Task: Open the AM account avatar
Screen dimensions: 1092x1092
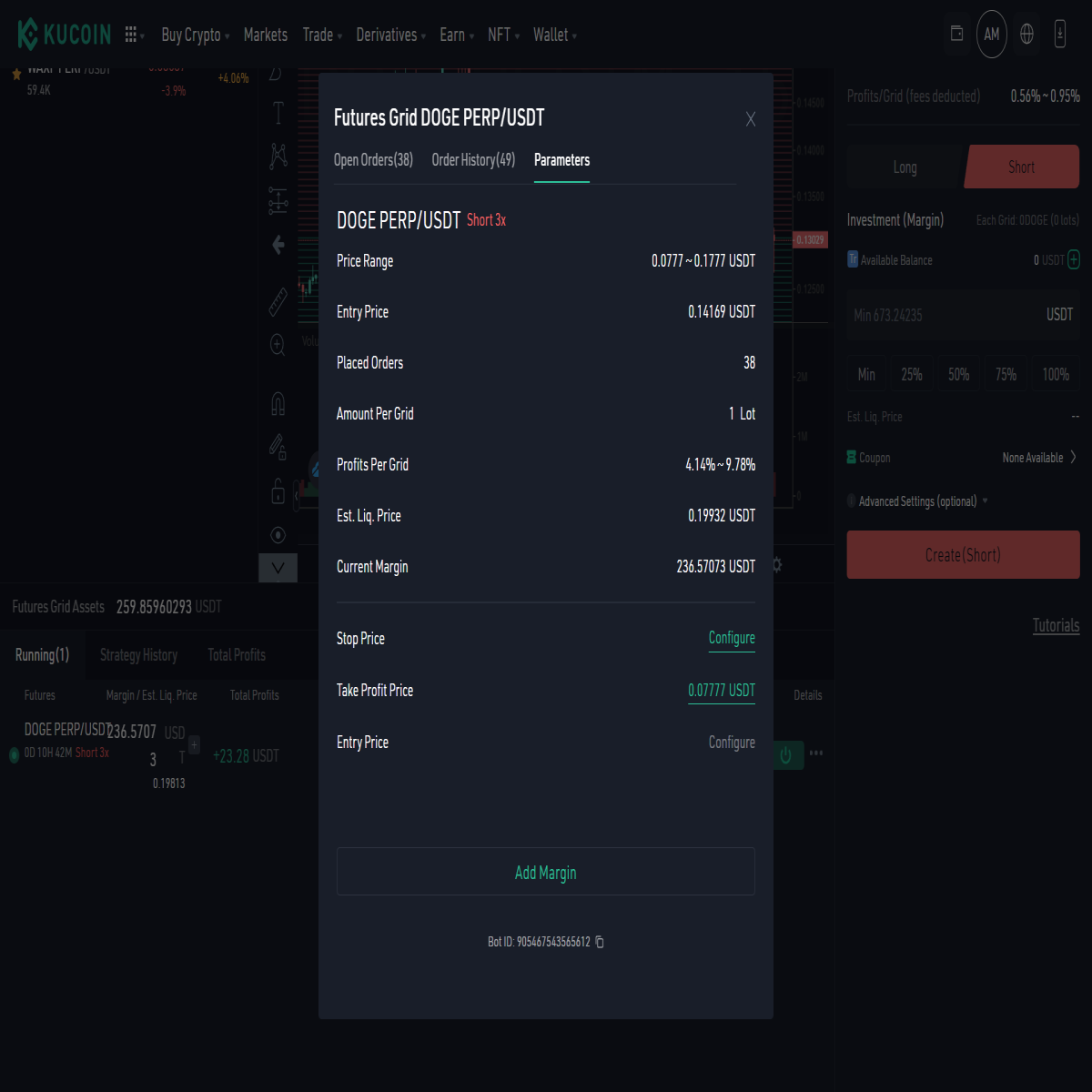Action: tap(992, 35)
